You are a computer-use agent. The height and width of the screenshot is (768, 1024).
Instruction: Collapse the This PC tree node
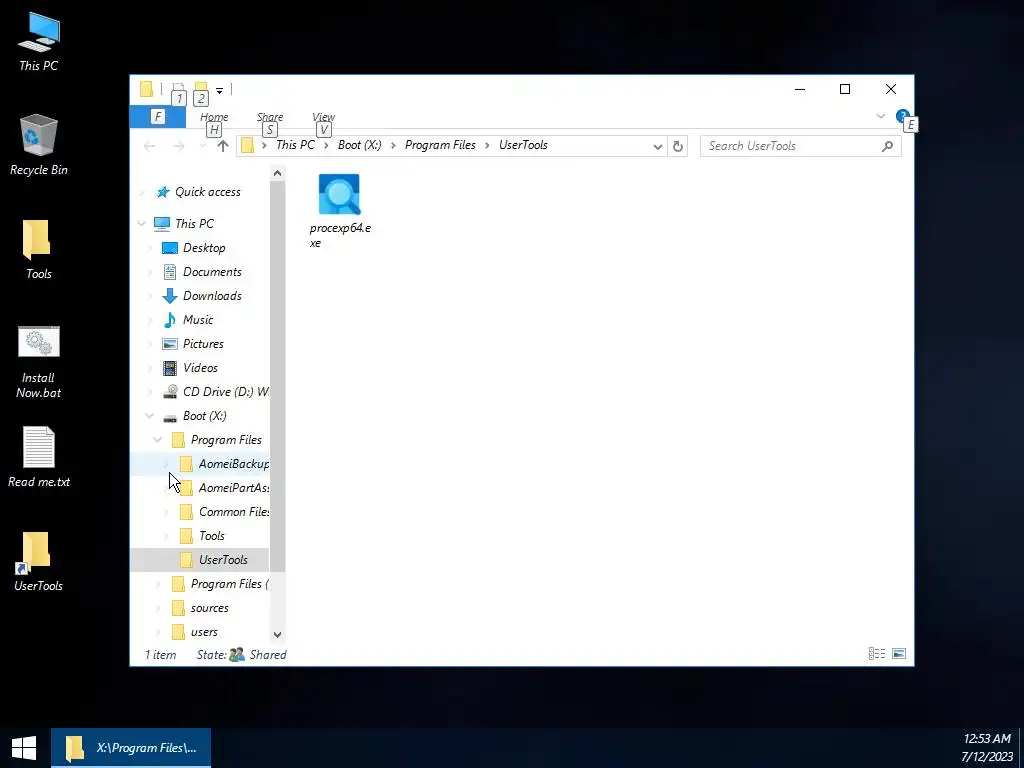tap(142, 223)
